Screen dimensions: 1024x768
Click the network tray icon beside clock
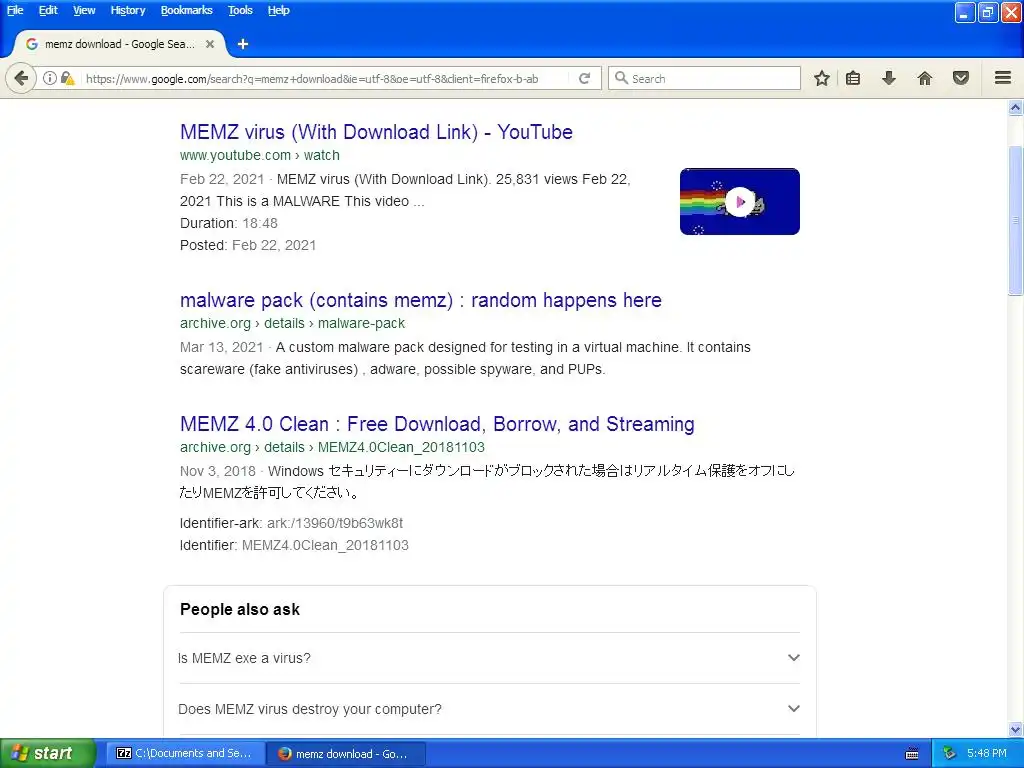(x=949, y=754)
